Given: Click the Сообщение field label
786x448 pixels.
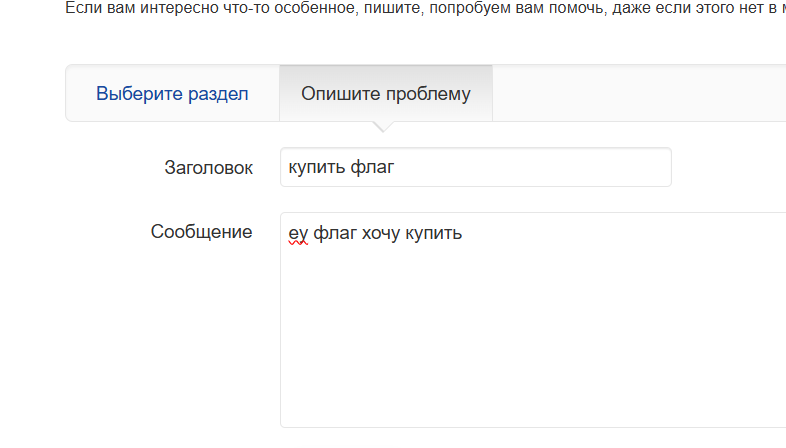Looking at the screenshot, I should coord(201,232).
